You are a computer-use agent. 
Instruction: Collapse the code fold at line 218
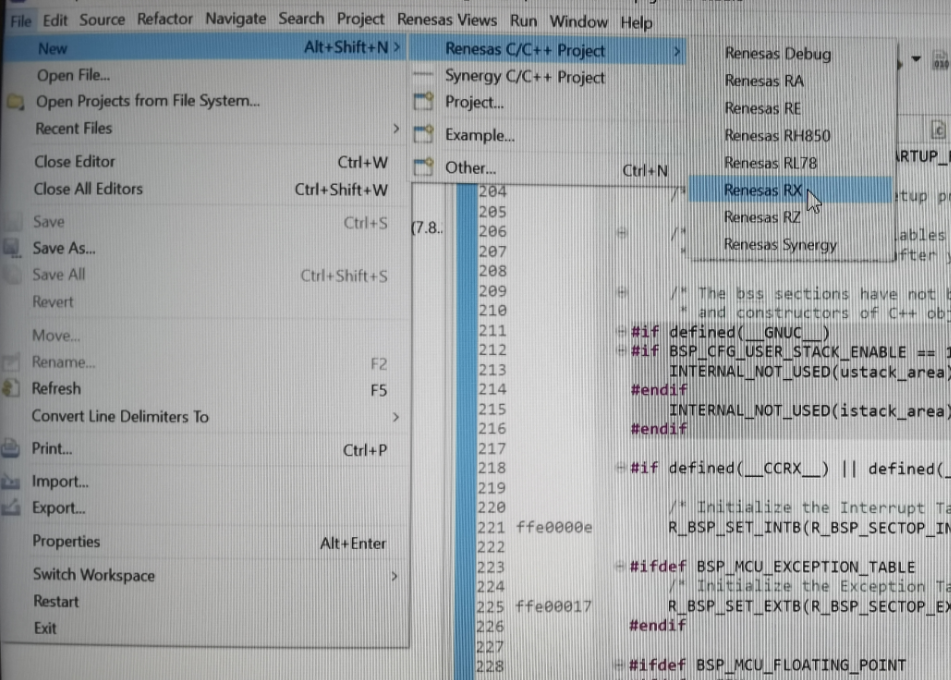point(622,468)
